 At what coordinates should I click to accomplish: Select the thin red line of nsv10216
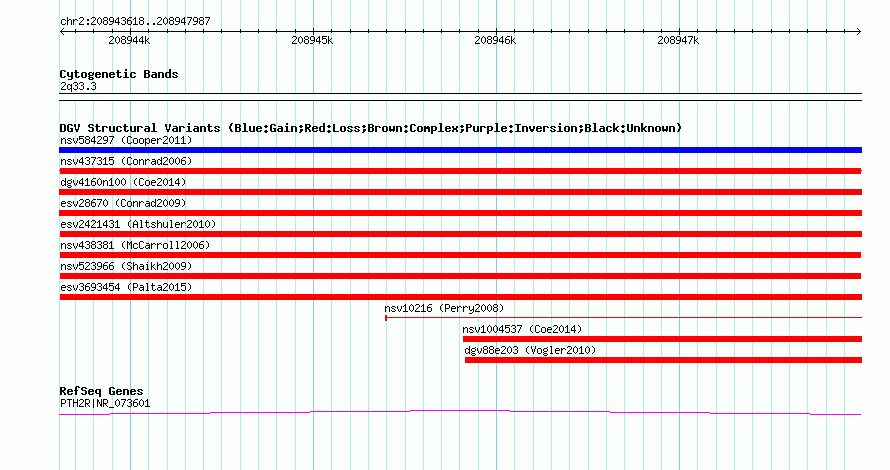pos(623,318)
